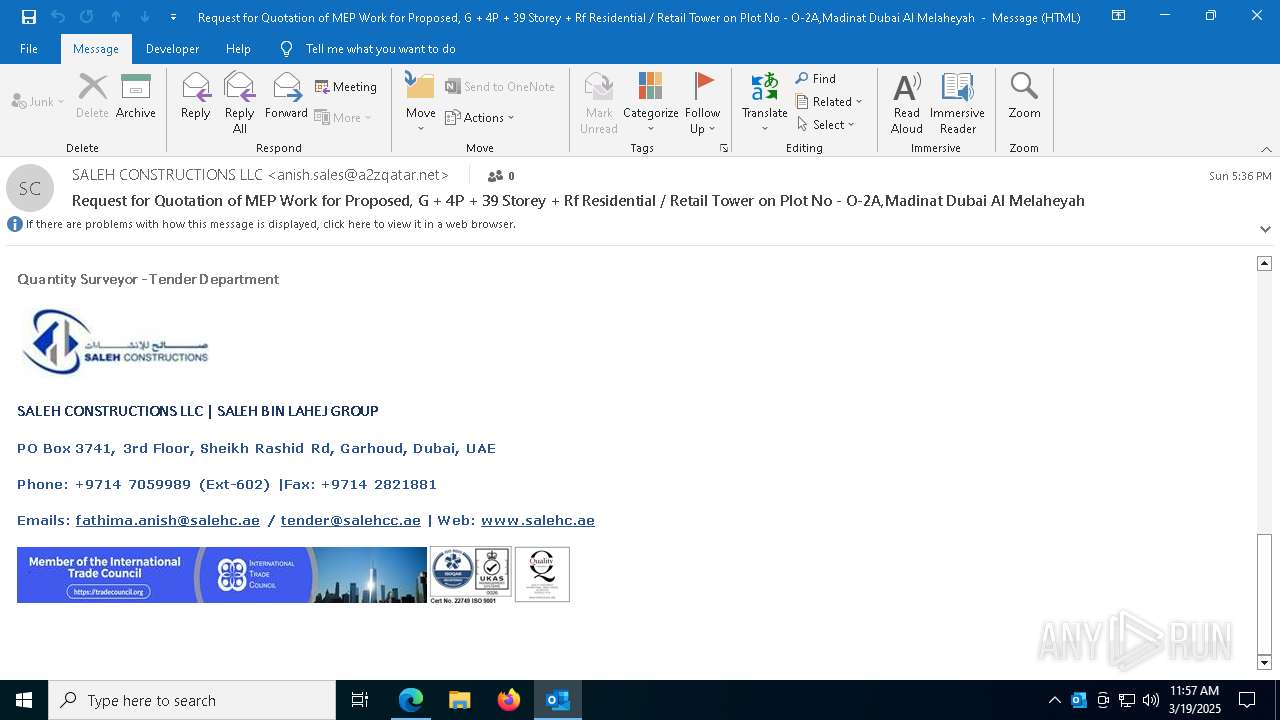This screenshot has height=720, width=1280.
Task: Collapse the ribbon
Action: (1266, 148)
